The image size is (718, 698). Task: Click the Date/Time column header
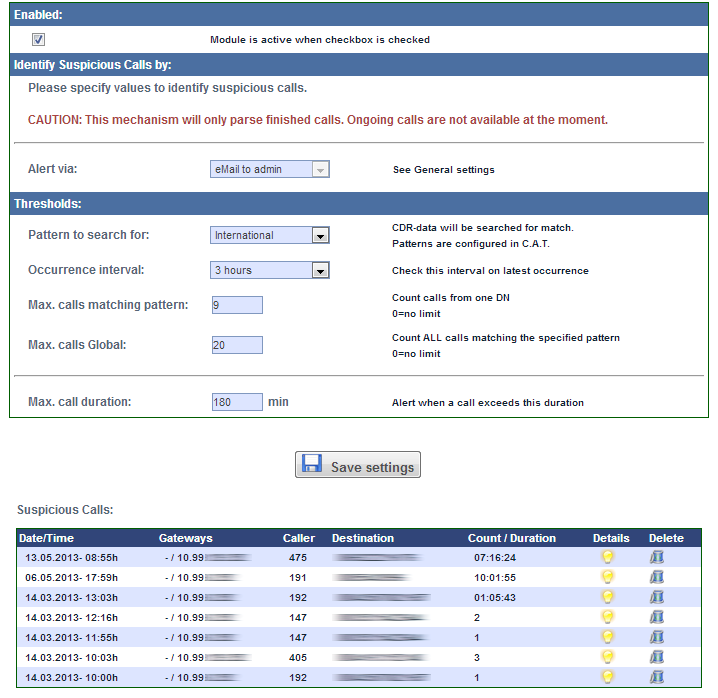pyautogui.click(x=46, y=538)
